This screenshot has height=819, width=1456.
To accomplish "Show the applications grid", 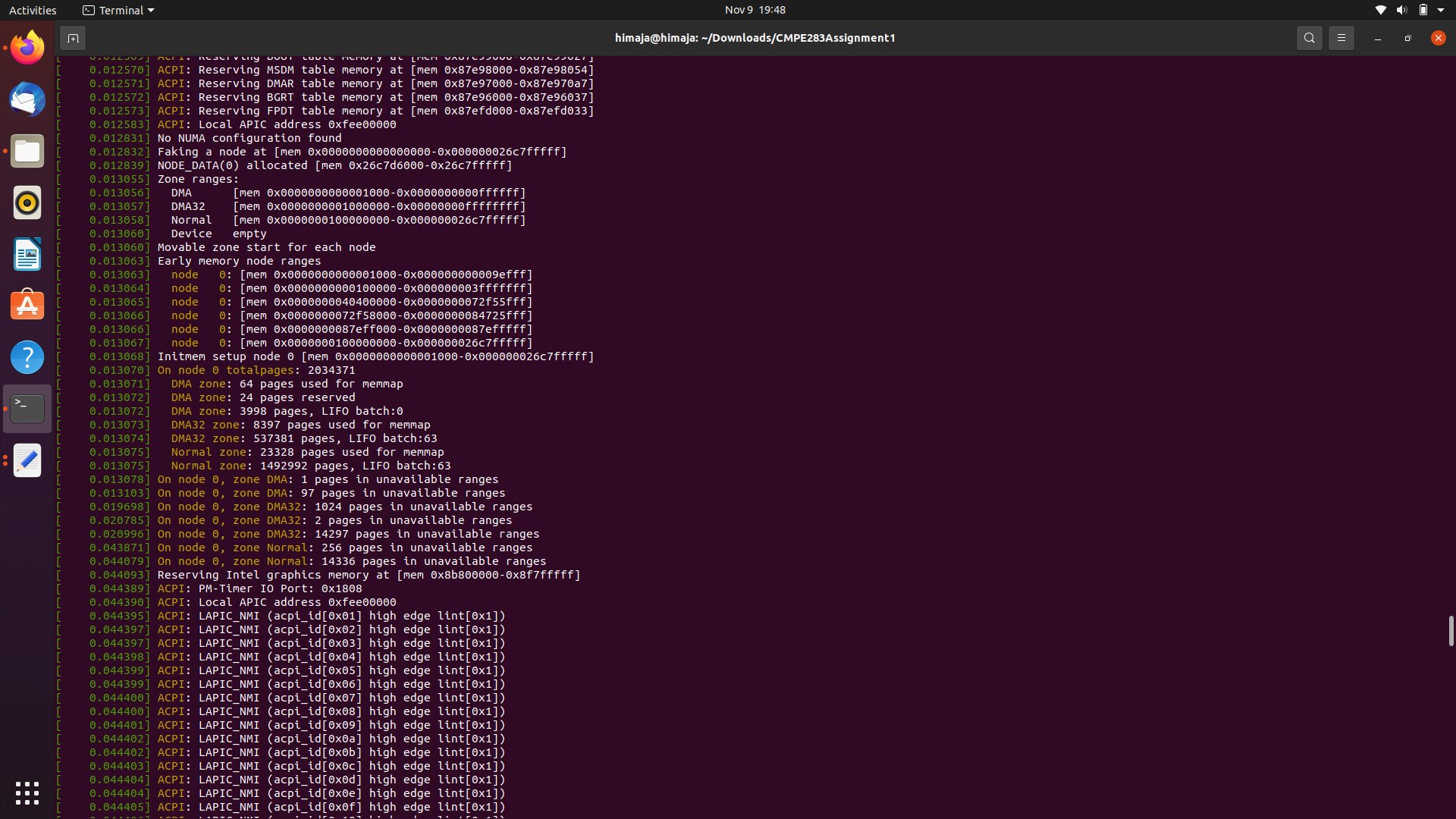I will pos(27,793).
